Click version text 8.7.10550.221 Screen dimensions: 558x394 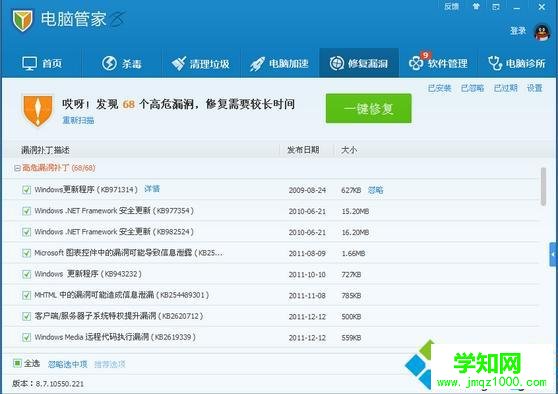(60, 384)
